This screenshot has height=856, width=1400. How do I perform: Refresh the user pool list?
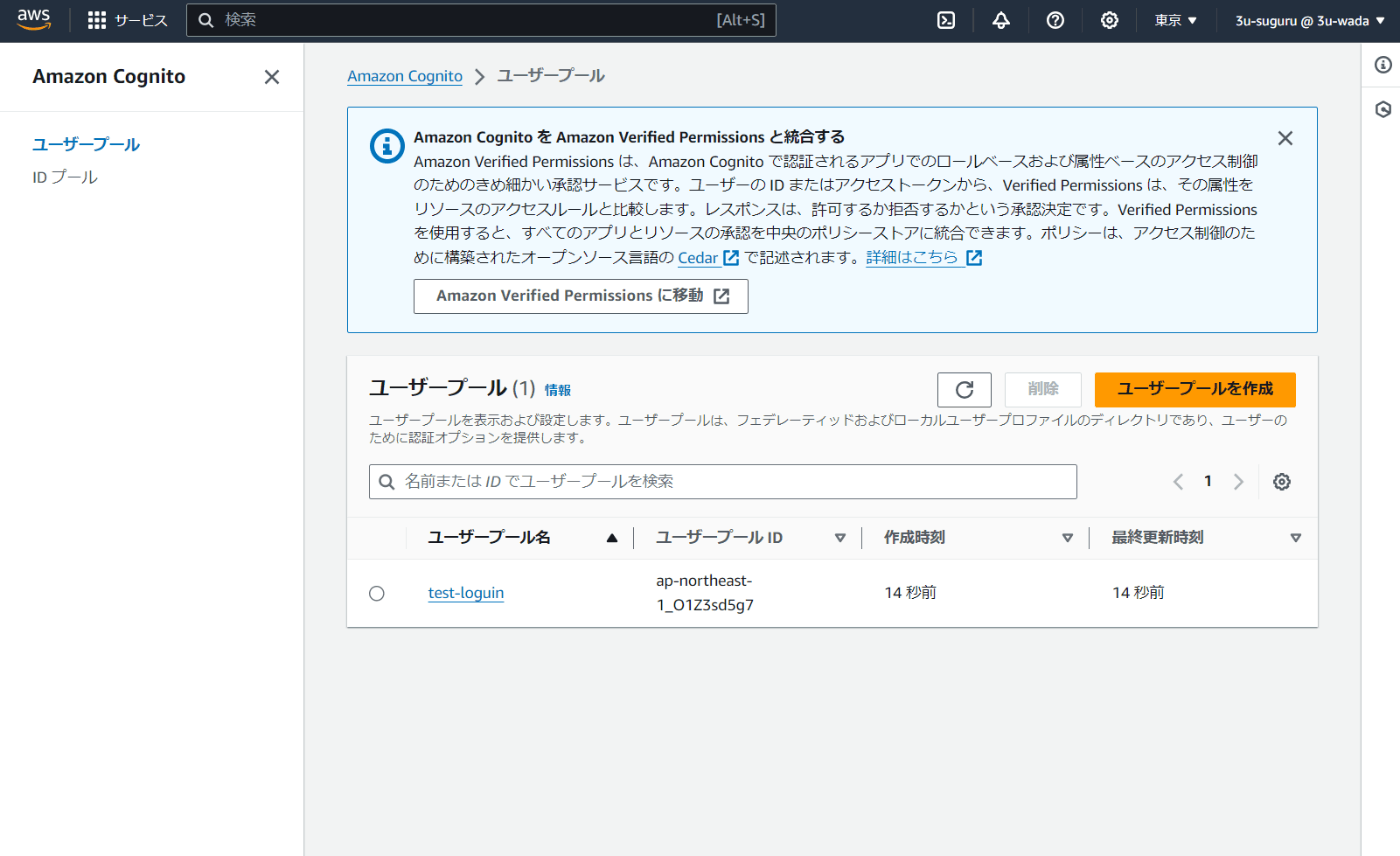click(964, 390)
